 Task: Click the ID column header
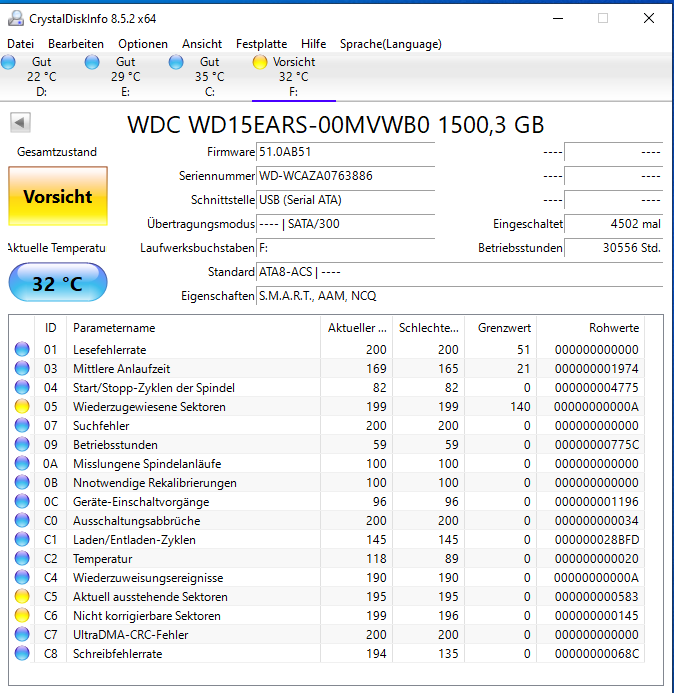[x=50, y=327]
